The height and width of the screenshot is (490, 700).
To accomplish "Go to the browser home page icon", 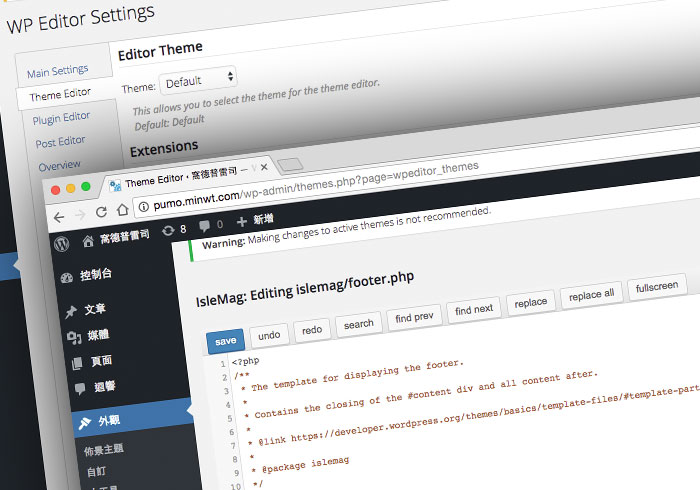I will 122,209.
